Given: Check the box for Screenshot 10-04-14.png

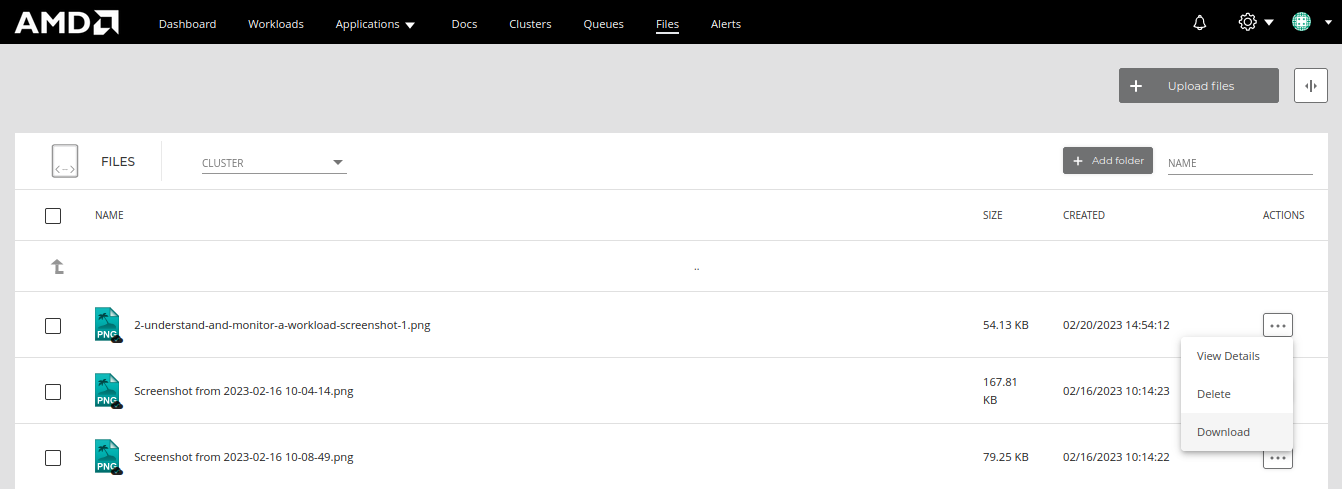Looking at the screenshot, I should 53,391.
